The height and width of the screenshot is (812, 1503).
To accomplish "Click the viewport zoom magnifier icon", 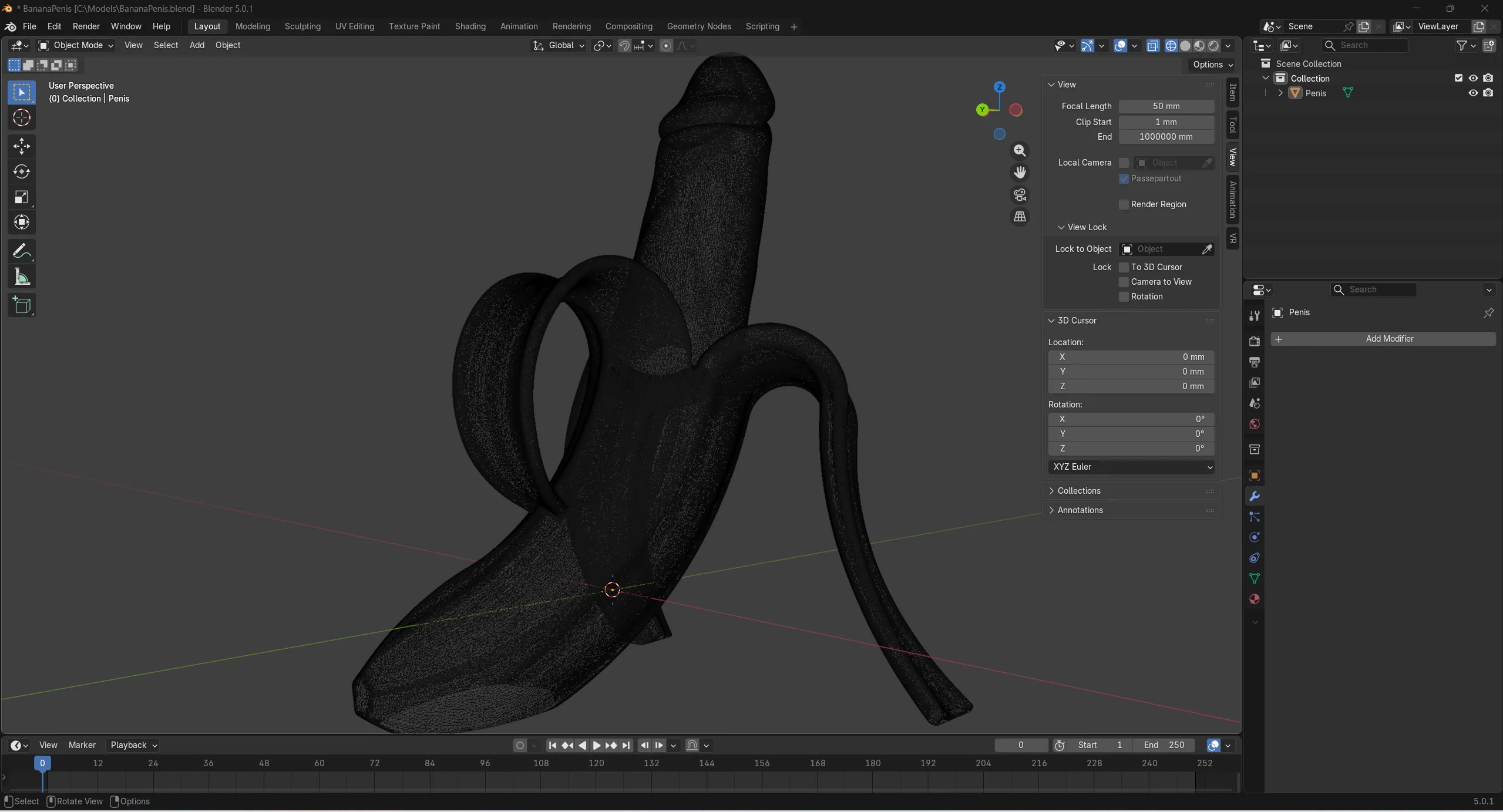I will (1020, 151).
